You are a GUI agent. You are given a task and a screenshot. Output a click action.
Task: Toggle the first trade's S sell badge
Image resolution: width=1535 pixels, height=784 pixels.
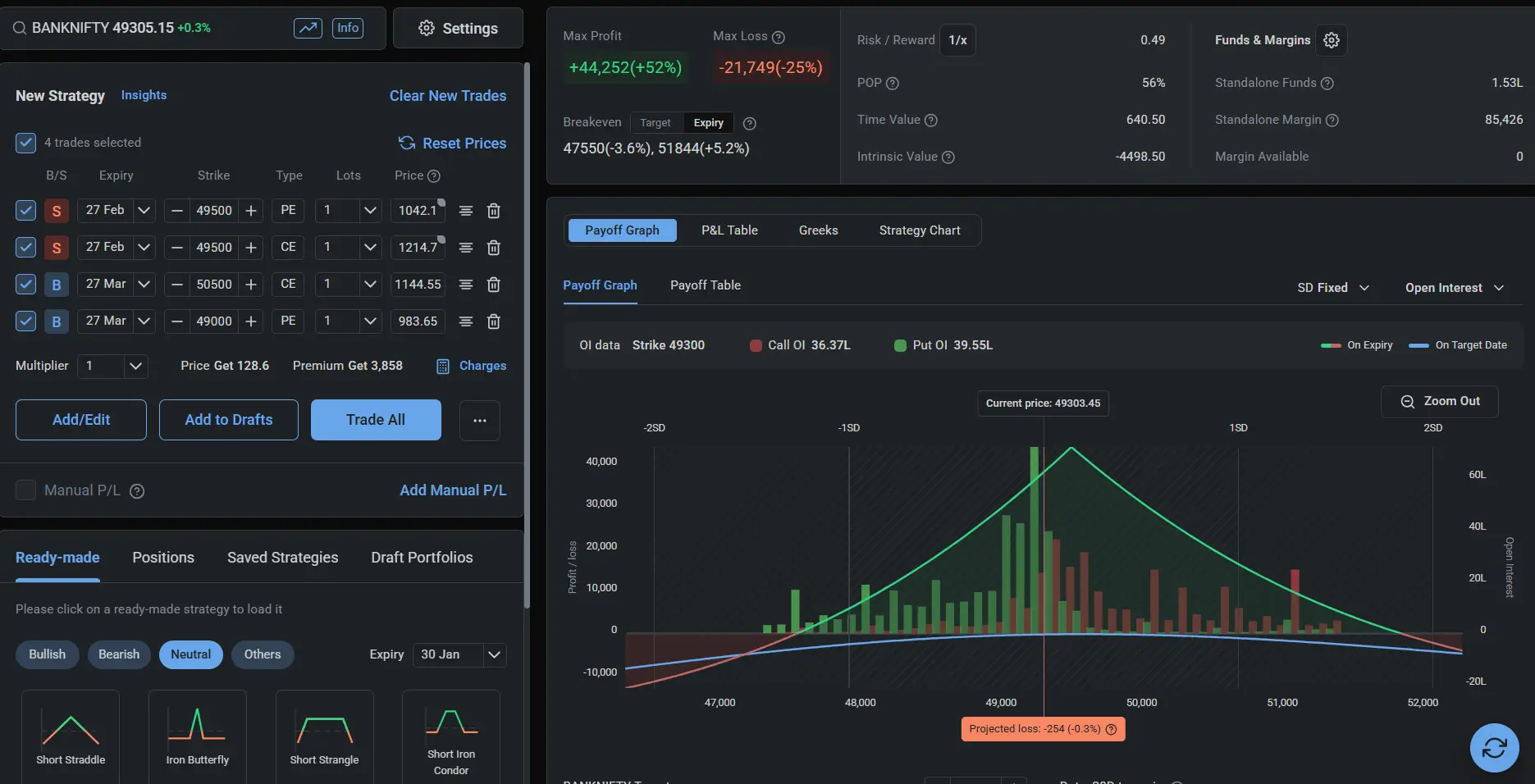click(56, 211)
